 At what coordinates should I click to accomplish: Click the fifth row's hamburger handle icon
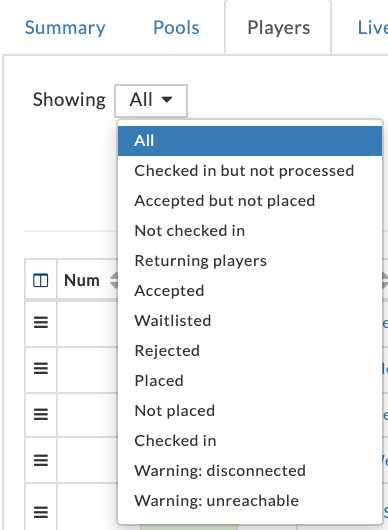click(41, 512)
